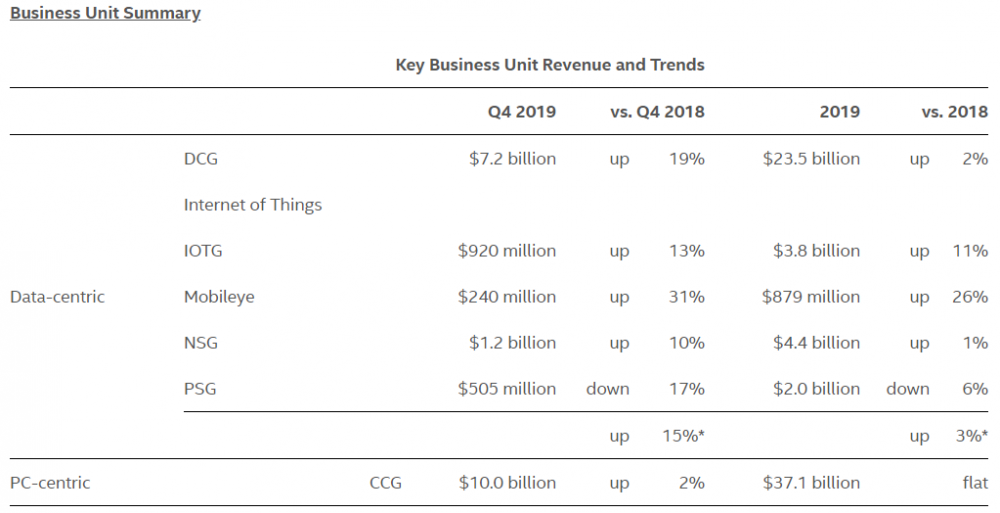This screenshot has height=513, width=1000.
Task: Click the 10% NSG change value
Action: 686,343
